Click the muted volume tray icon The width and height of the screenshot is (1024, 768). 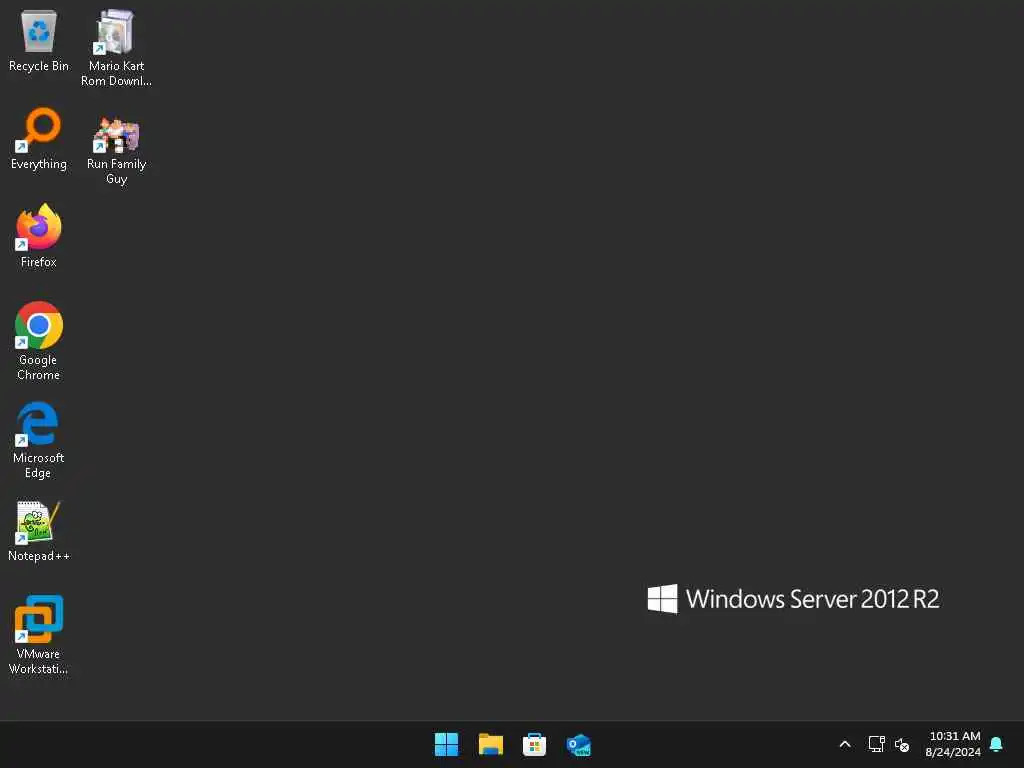tap(902, 744)
